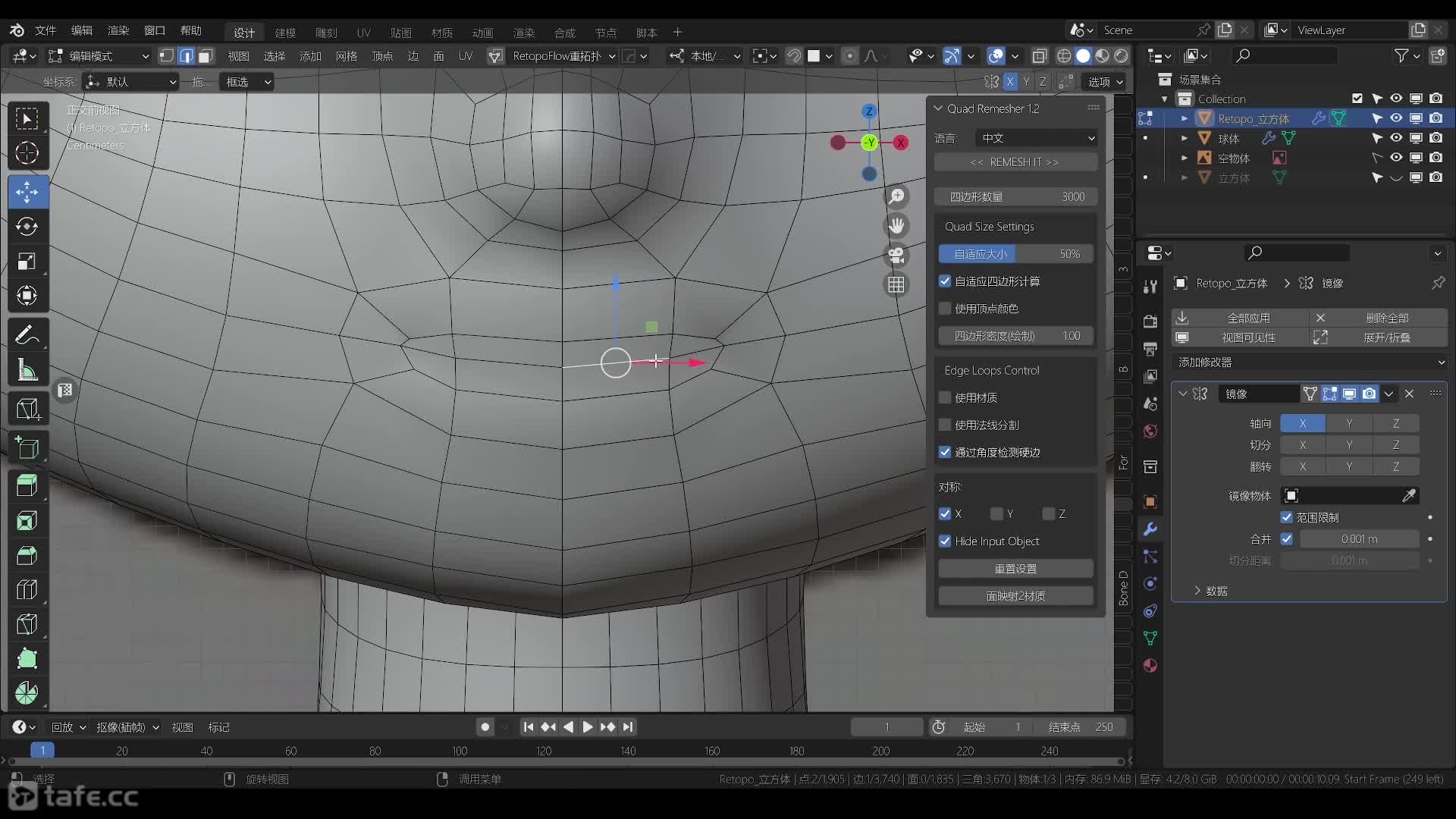Adjust the 四边形密度(绘制) slider
This screenshot has width=1456, height=819.
click(x=1015, y=336)
